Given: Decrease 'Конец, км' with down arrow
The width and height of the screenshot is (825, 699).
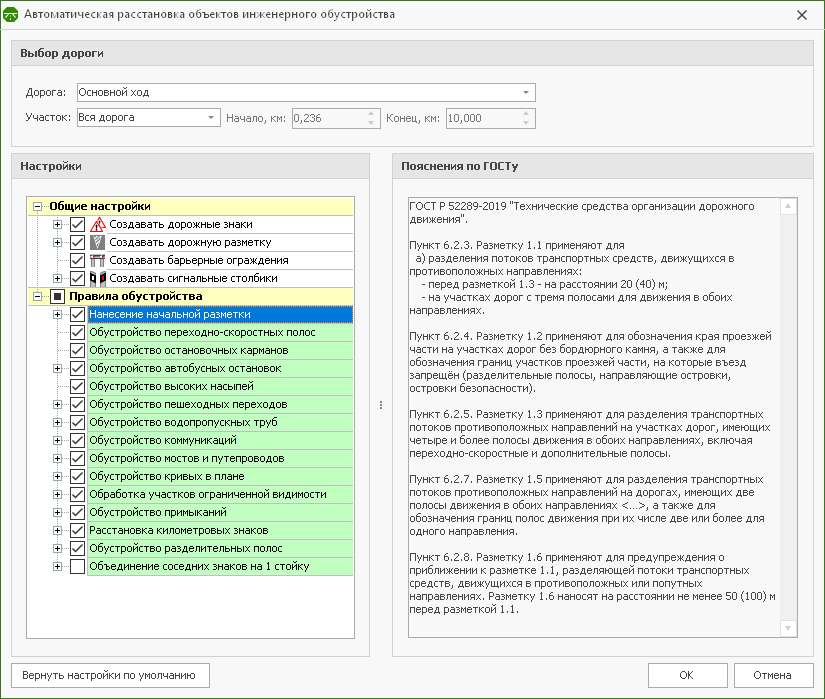Looking at the screenshot, I should pyautogui.click(x=527, y=123).
